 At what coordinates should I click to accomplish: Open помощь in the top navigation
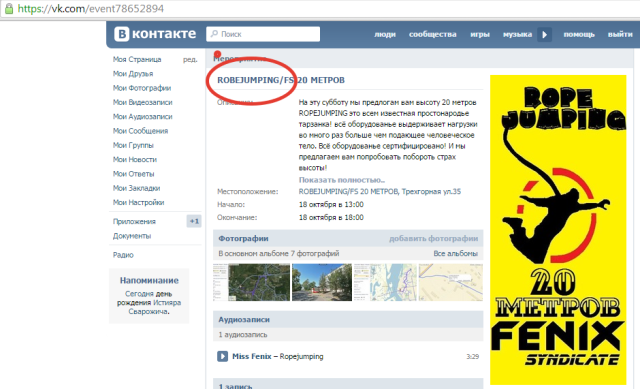[579, 34]
